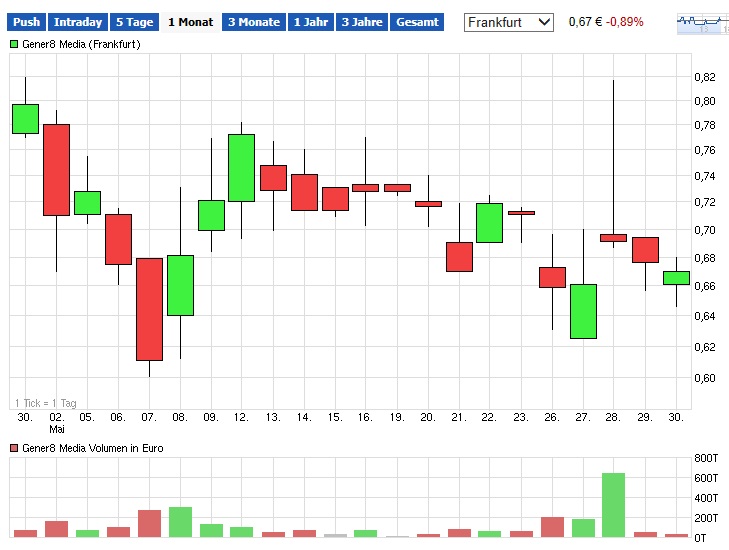Image resolution: width=729 pixels, height=550 pixels.
Task: Select the 1 Monat tab
Action: pos(190,22)
